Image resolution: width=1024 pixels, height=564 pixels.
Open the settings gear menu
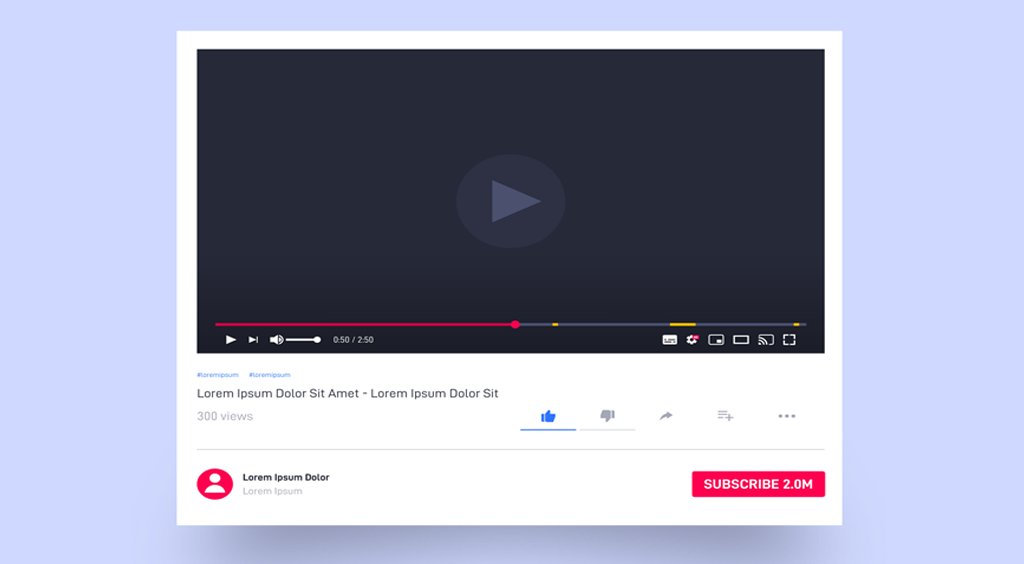(x=692, y=339)
